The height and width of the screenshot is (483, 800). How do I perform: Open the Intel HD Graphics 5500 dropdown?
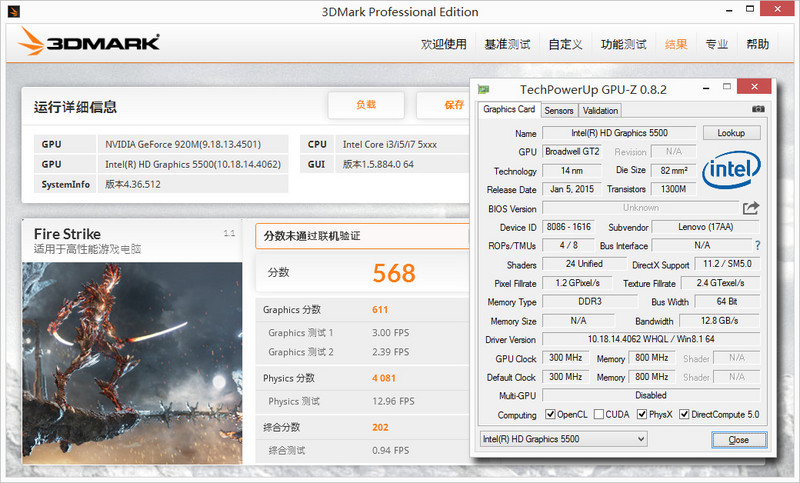click(563, 439)
